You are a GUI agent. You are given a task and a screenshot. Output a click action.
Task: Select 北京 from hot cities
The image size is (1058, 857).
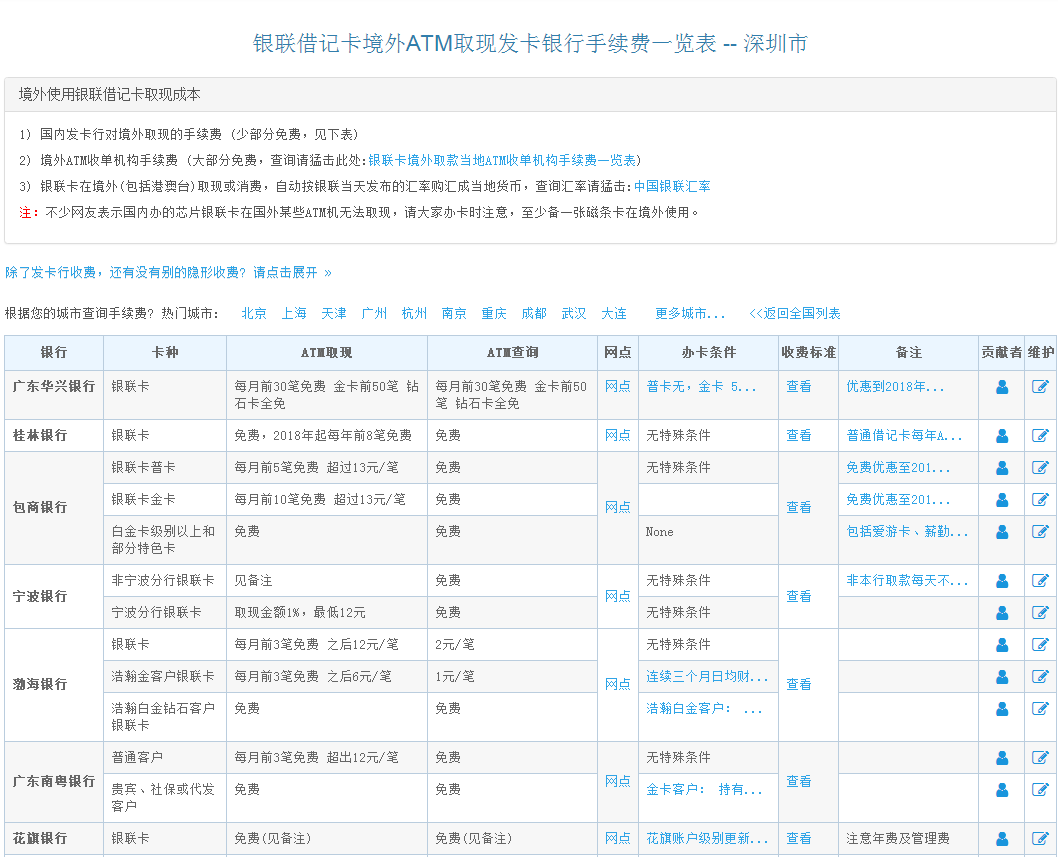[254, 313]
